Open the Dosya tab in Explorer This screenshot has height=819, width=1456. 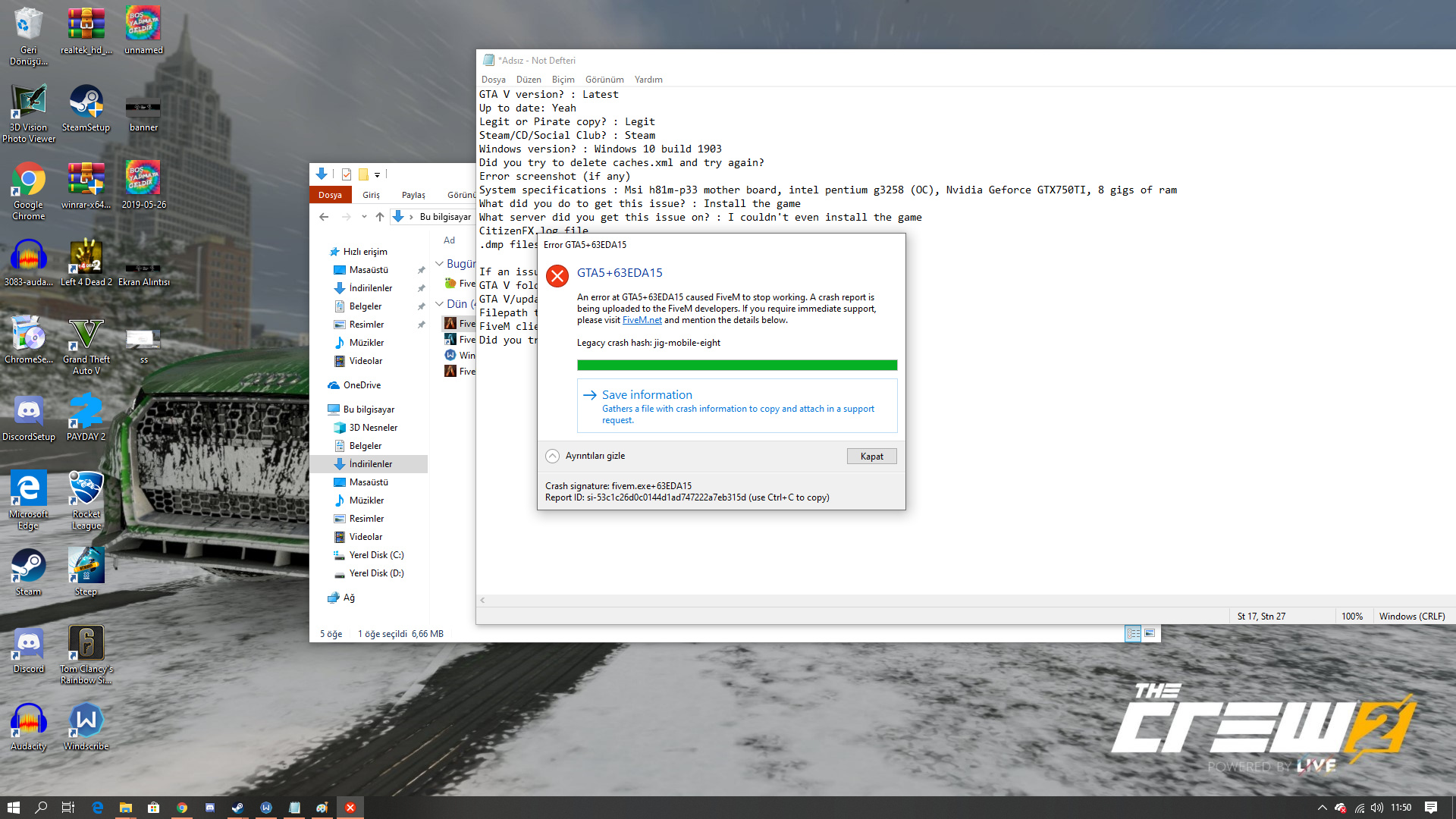pyautogui.click(x=330, y=195)
